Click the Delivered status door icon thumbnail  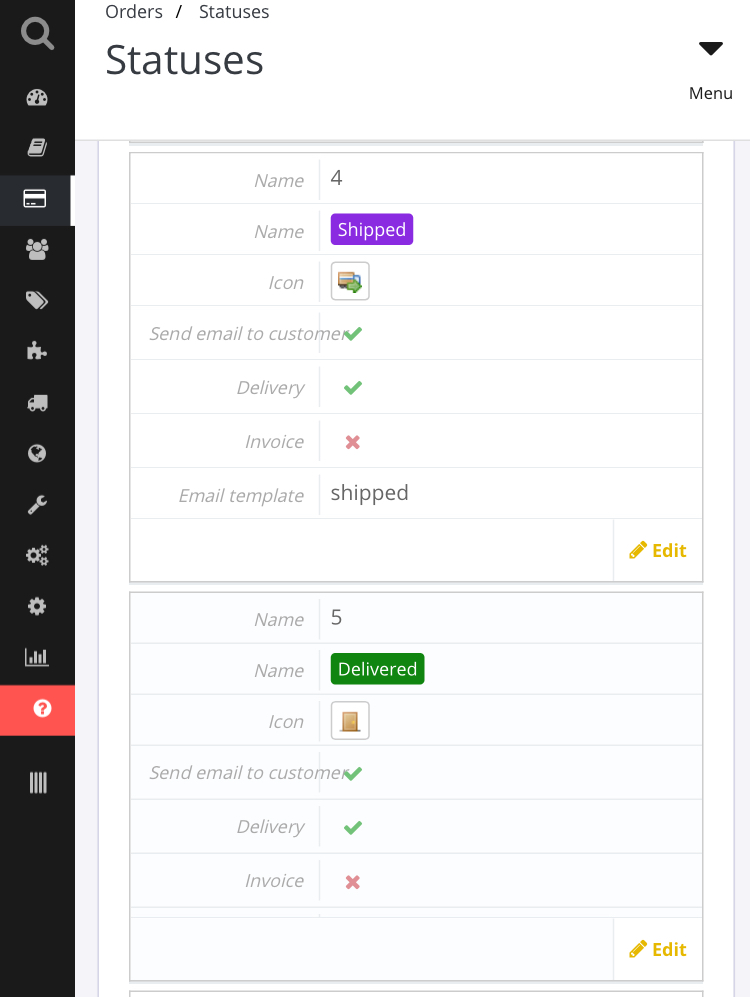[x=350, y=721]
